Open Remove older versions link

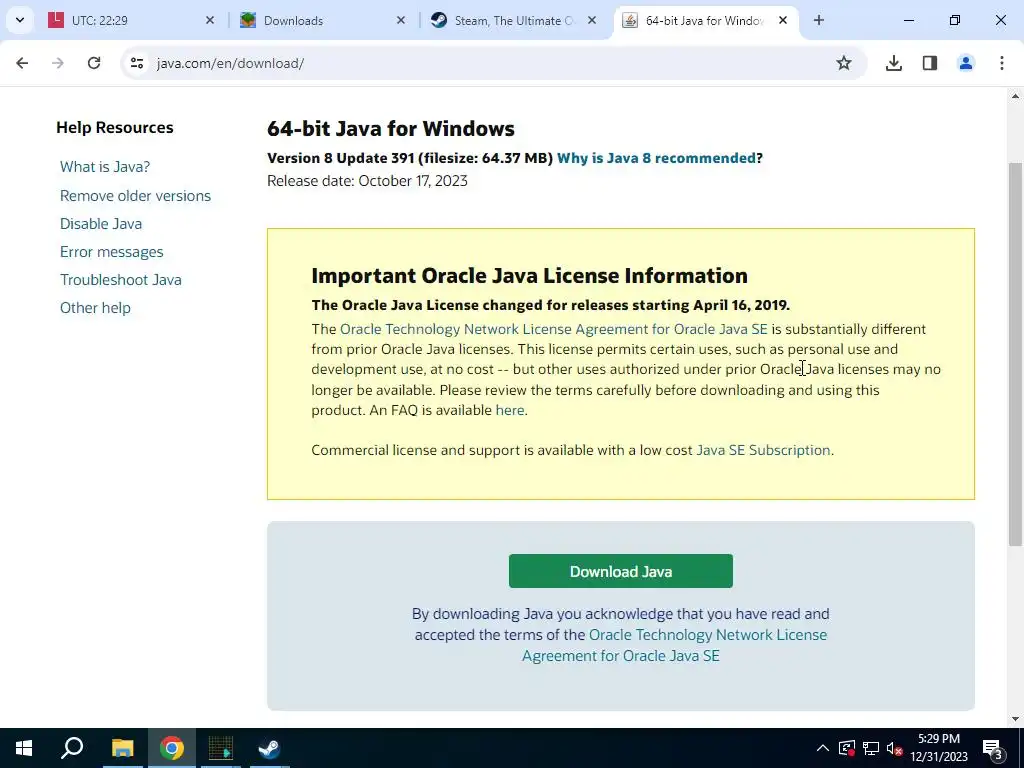[x=135, y=196]
